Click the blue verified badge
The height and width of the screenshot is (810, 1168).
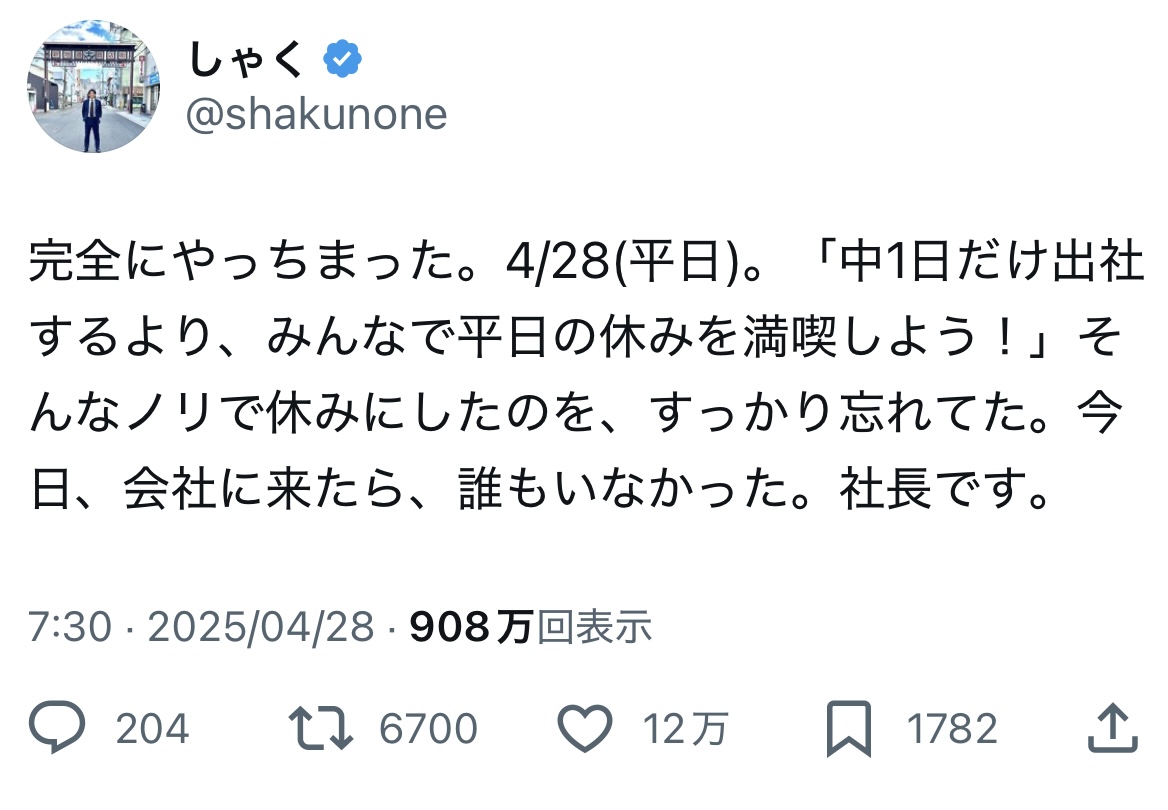pos(342,59)
